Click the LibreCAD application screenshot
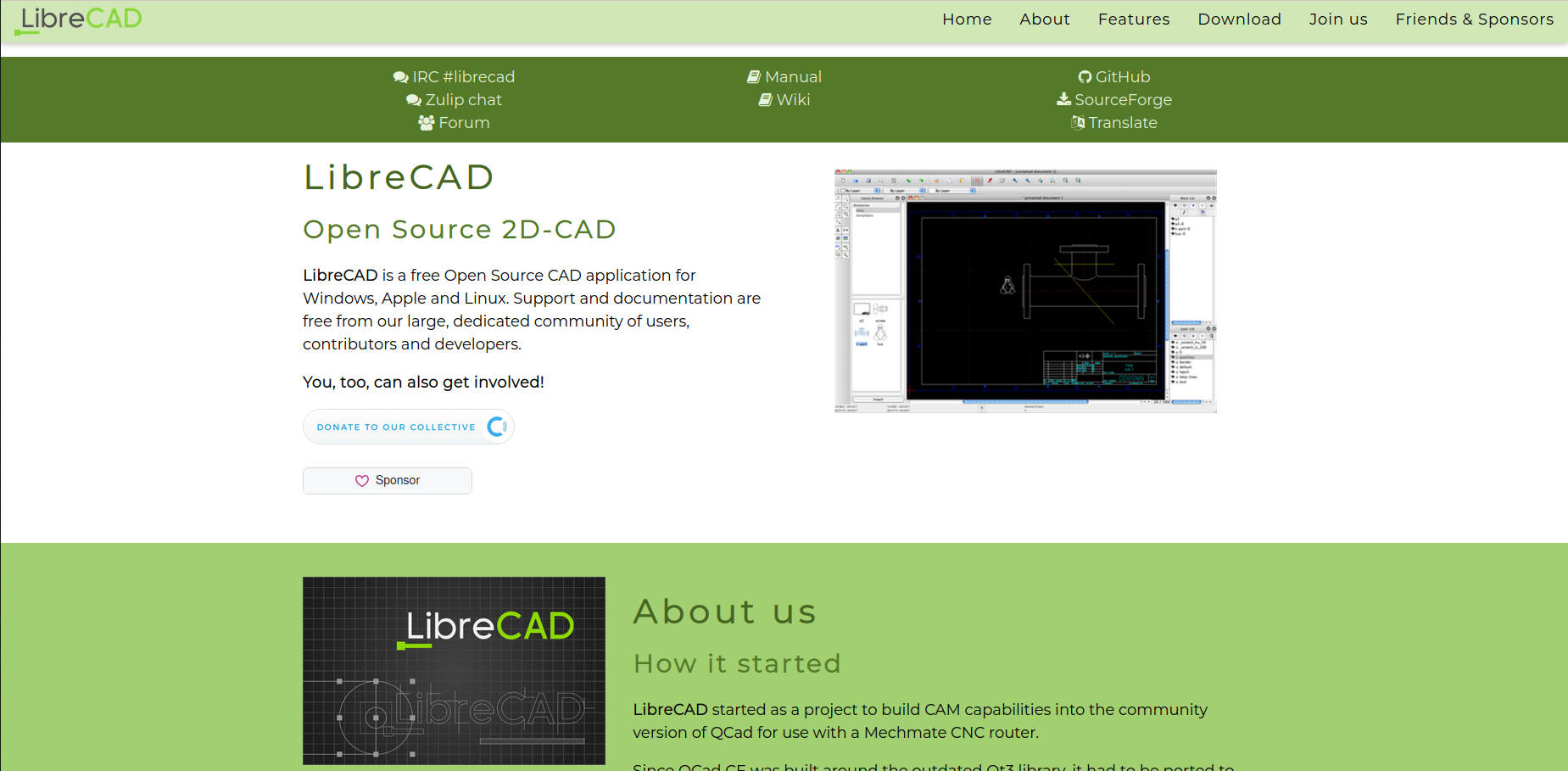The width and height of the screenshot is (1568, 771). (x=1024, y=290)
